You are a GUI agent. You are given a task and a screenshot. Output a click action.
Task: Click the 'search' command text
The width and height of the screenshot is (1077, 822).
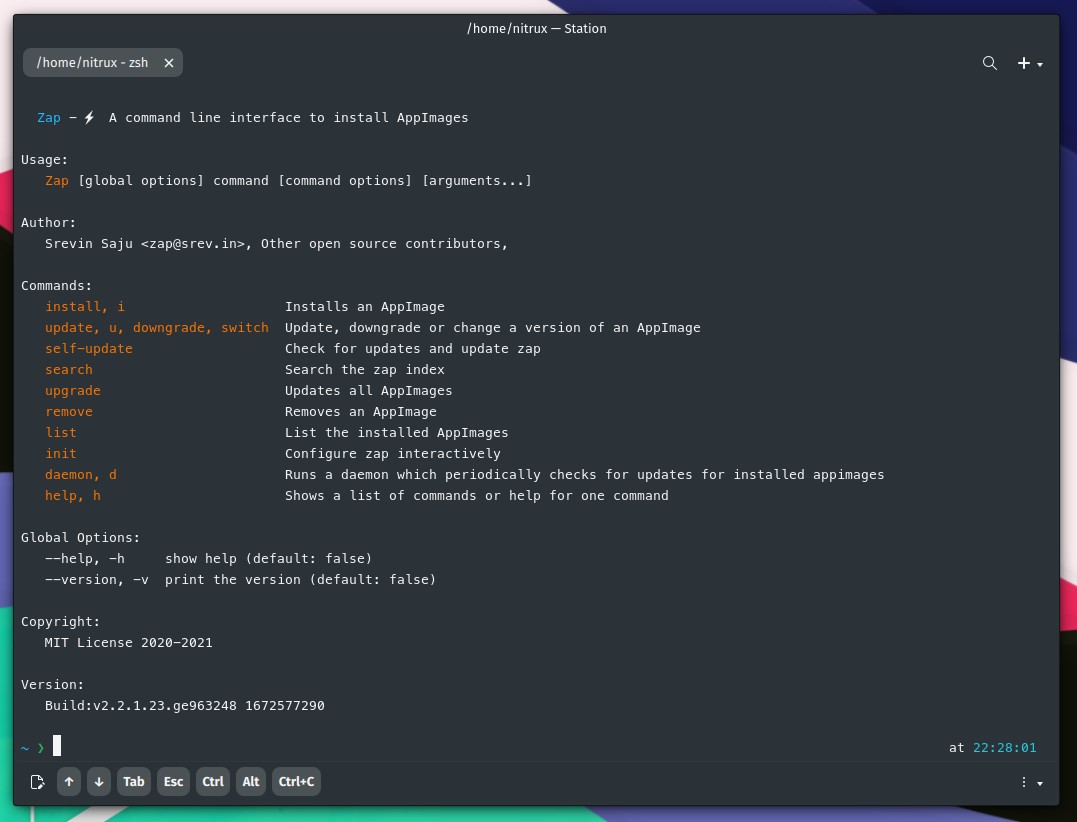tap(69, 369)
